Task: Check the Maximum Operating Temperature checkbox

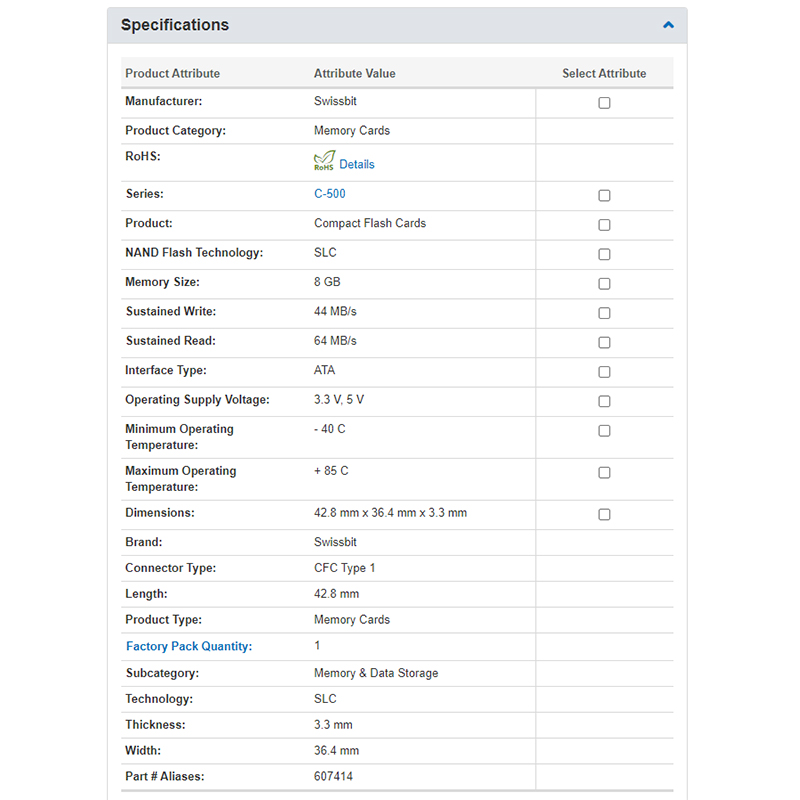Action: [604, 473]
